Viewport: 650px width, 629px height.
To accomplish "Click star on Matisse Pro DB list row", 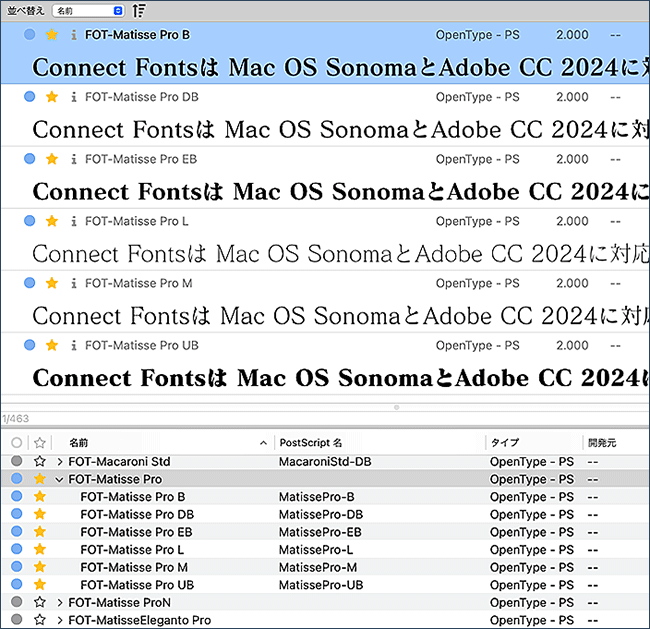I will [40, 514].
